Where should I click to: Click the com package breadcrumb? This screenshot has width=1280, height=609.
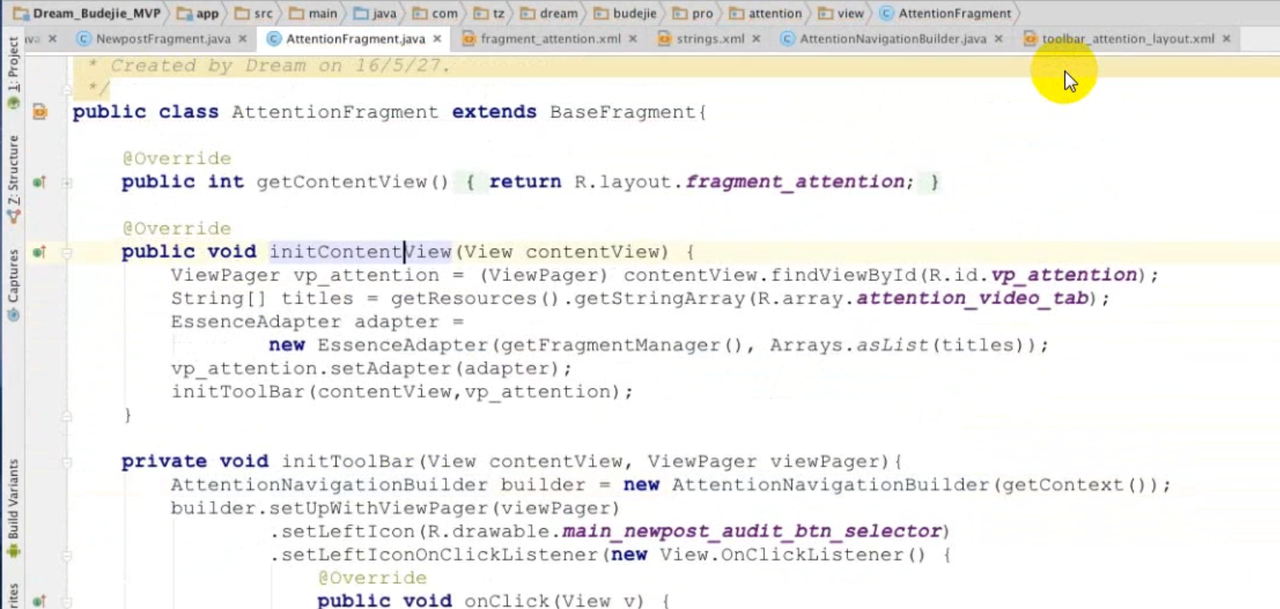coord(436,13)
